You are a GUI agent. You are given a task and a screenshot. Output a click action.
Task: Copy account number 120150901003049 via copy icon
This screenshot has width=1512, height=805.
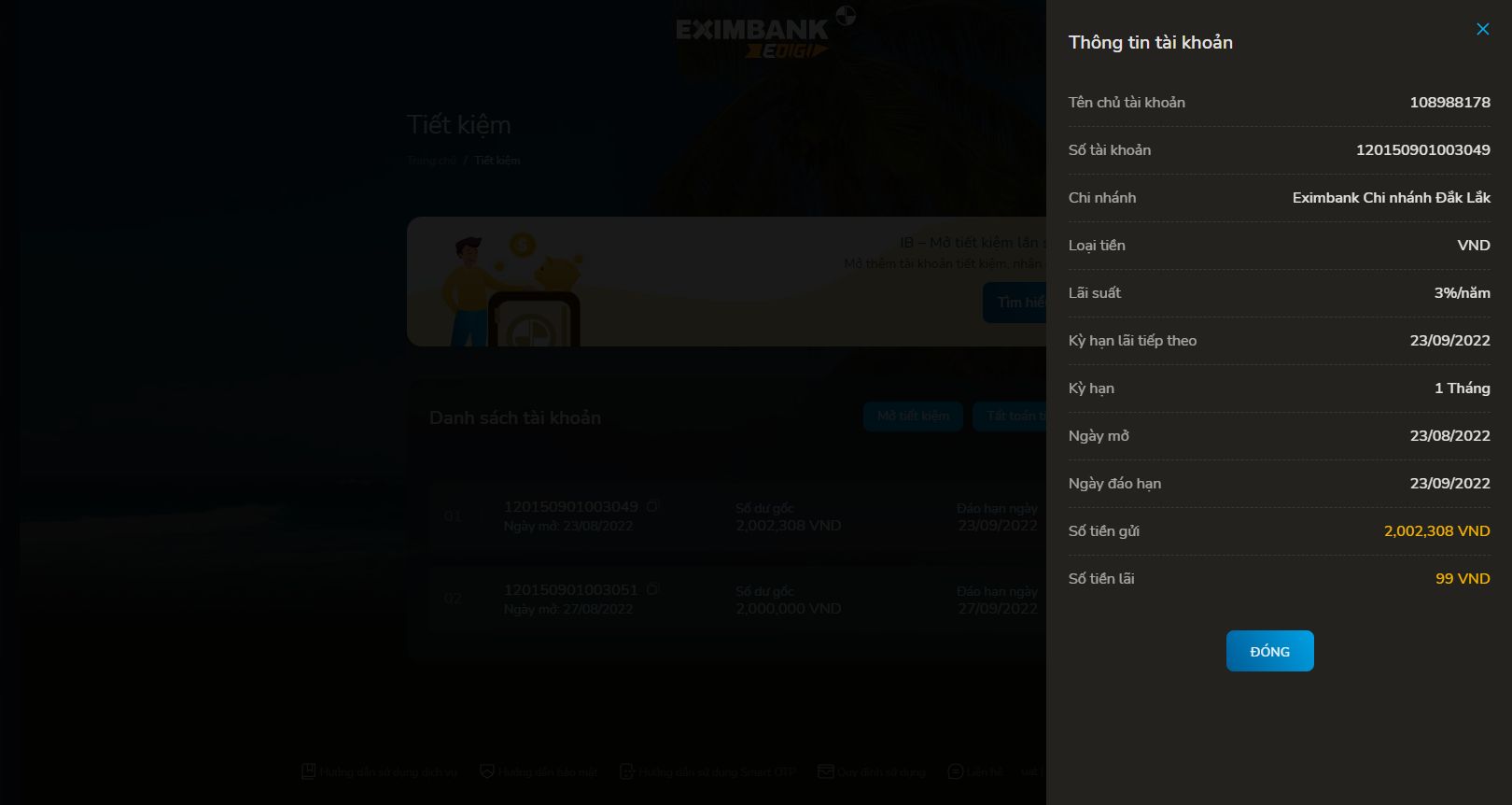[x=652, y=506]
